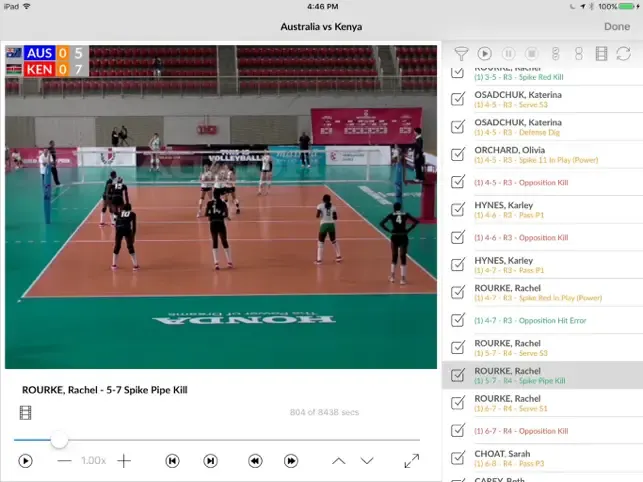
Task: Select the 4-7 Opposition Hit Error row
Action: (x=543, y=320)
